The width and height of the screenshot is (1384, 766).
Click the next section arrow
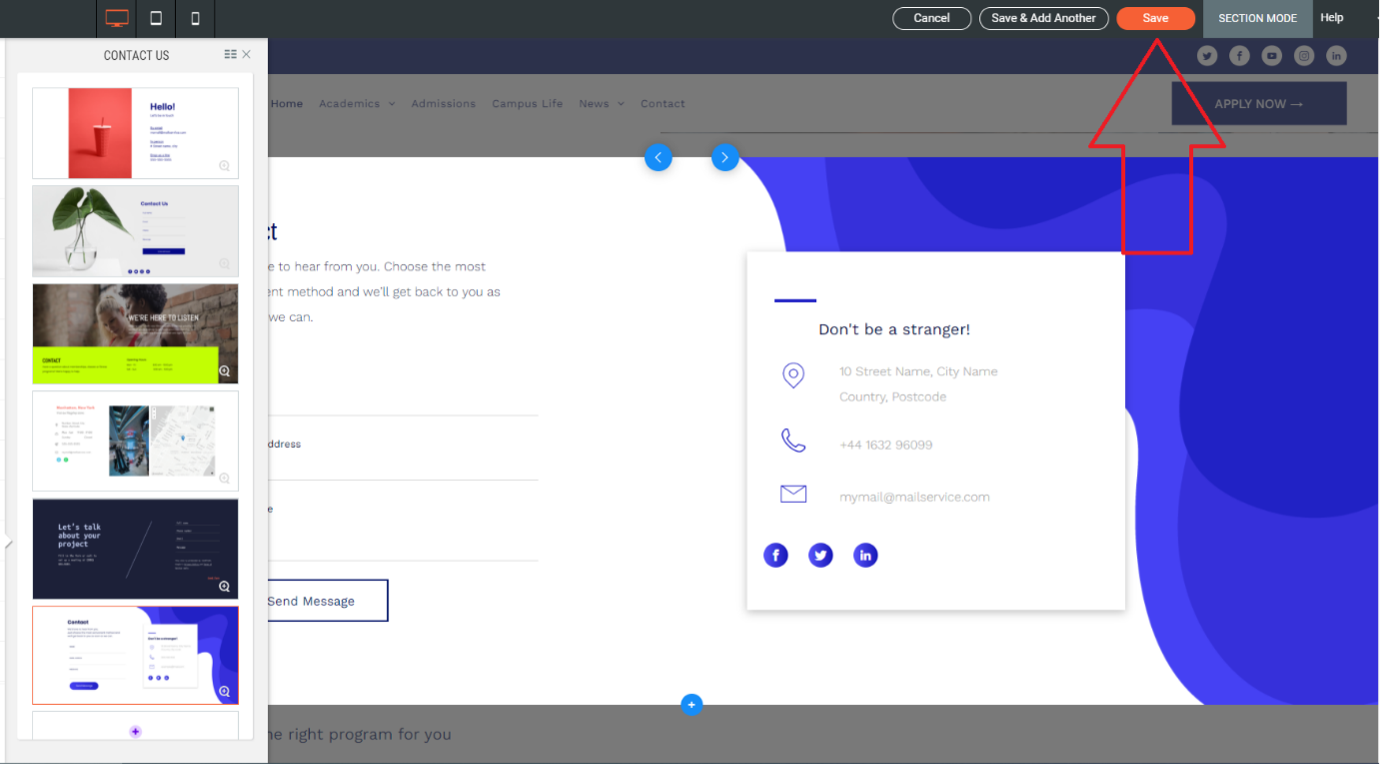tap(725, 157)
